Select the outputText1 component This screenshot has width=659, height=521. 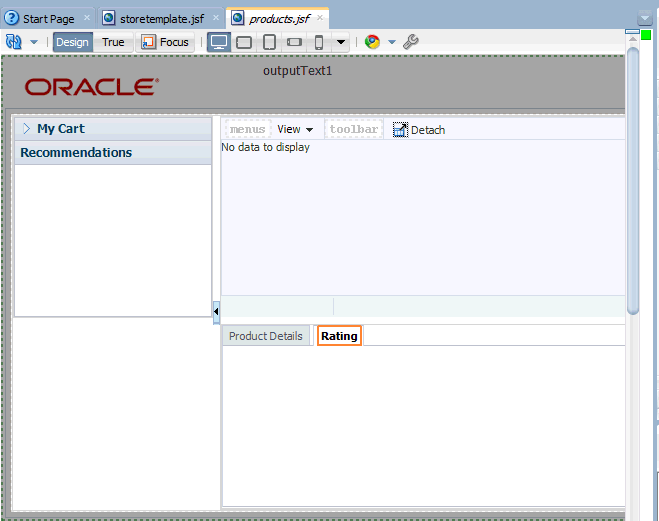click(x=298, y=71)
